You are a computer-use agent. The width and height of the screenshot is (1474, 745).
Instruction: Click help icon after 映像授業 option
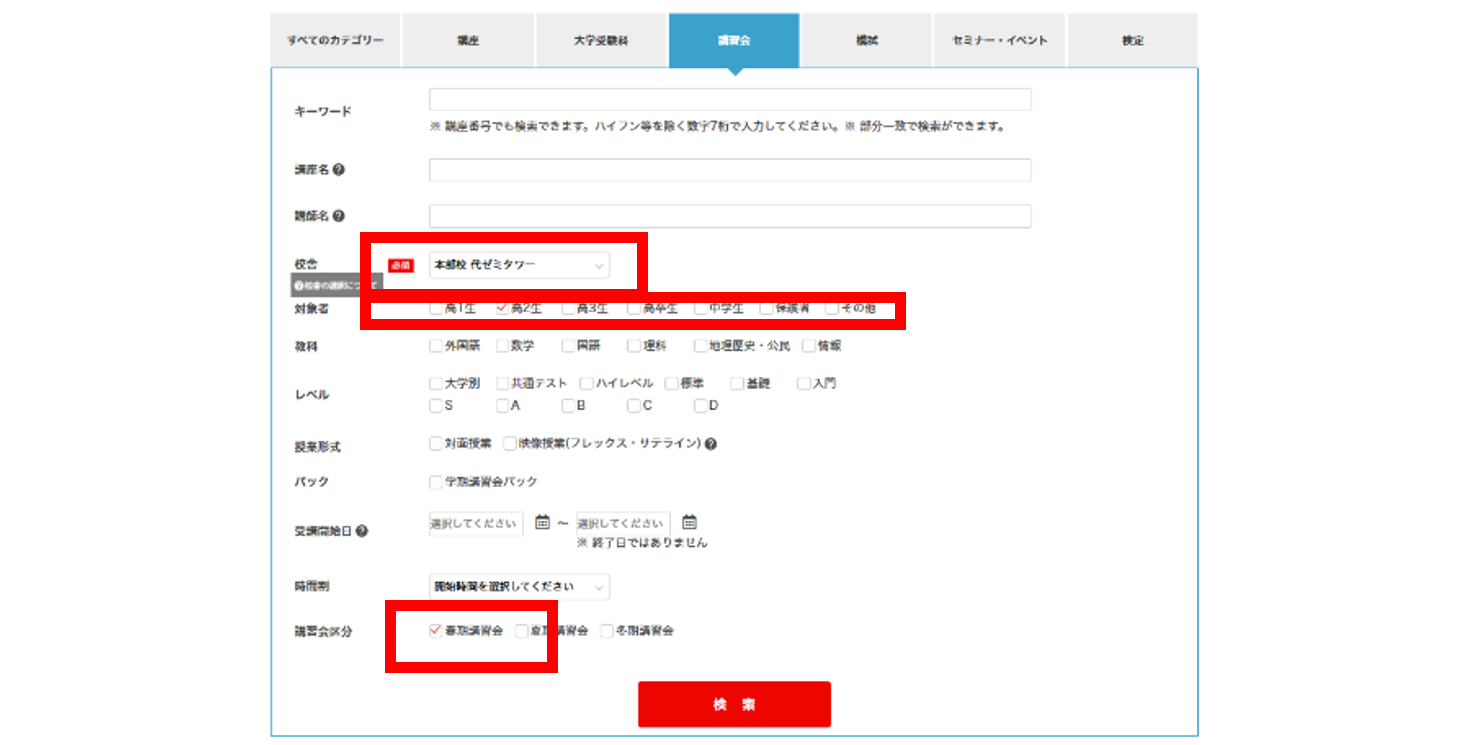(x=711, y=444)
